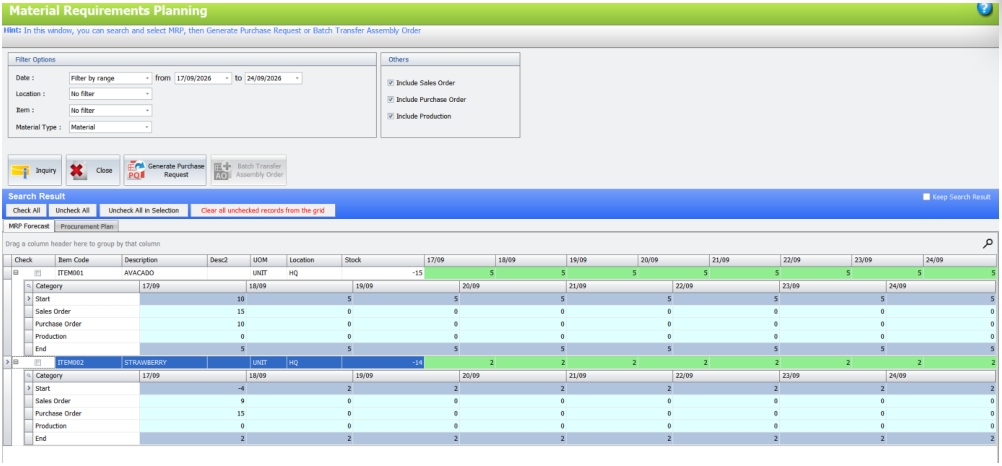Screen dimensions: 1002x466
Task: Click the Uncheck All button
Action: tap(72, 210)
